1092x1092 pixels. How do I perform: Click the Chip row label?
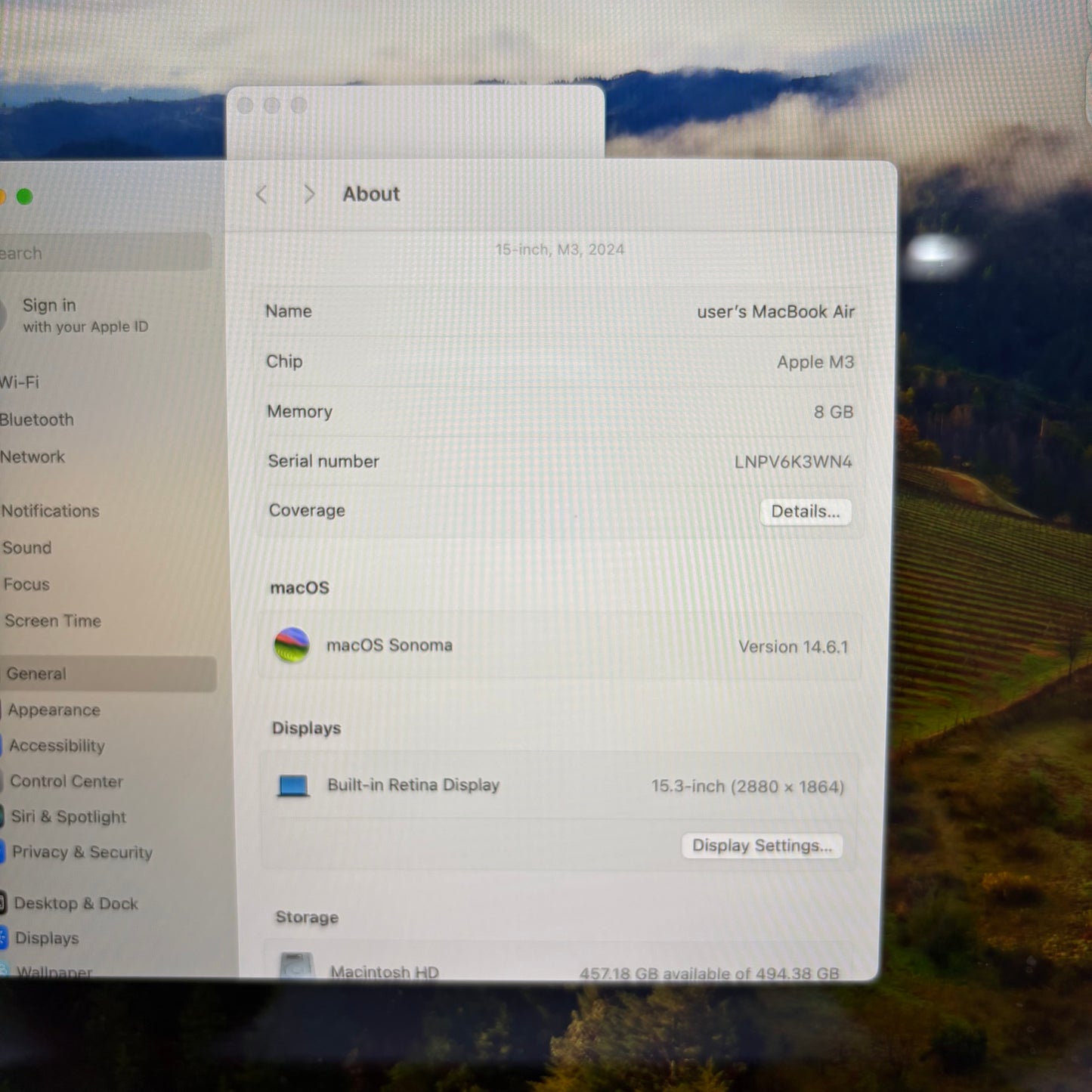284,361
